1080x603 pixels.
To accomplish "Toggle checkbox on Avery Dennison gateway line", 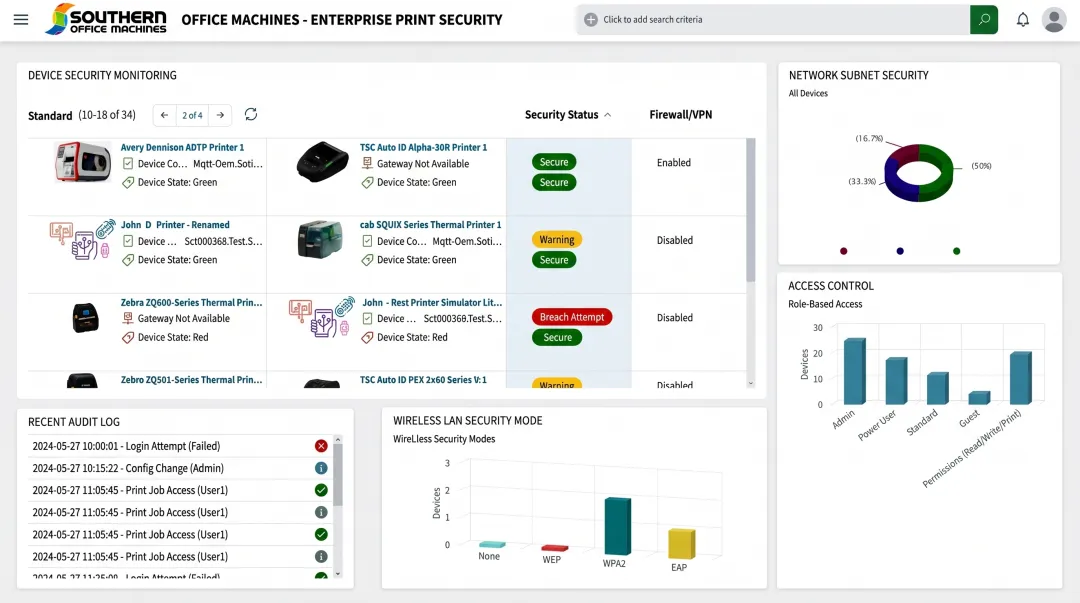I will pos(127,163).
